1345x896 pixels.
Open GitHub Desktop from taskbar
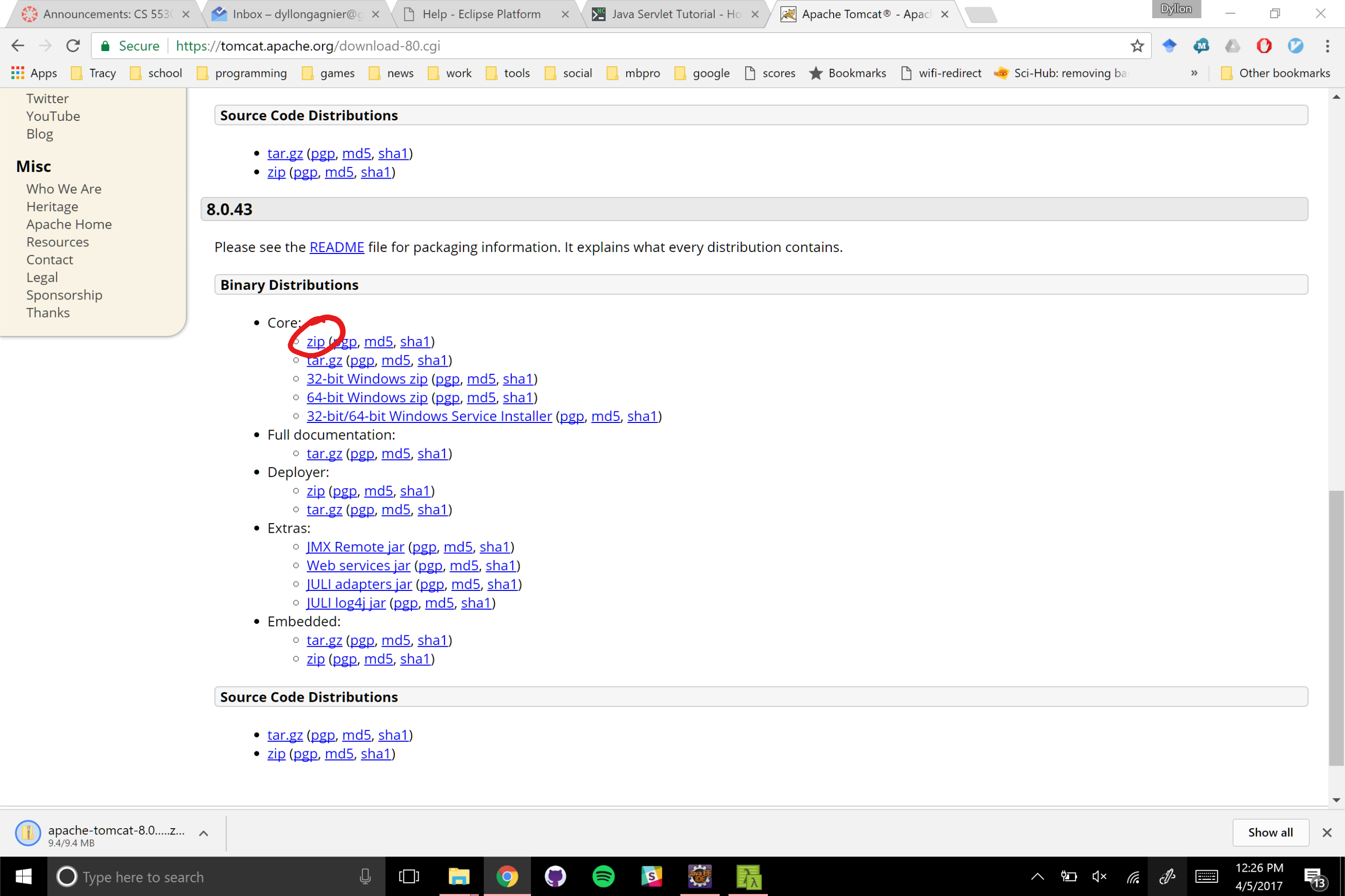coord(555,876)
